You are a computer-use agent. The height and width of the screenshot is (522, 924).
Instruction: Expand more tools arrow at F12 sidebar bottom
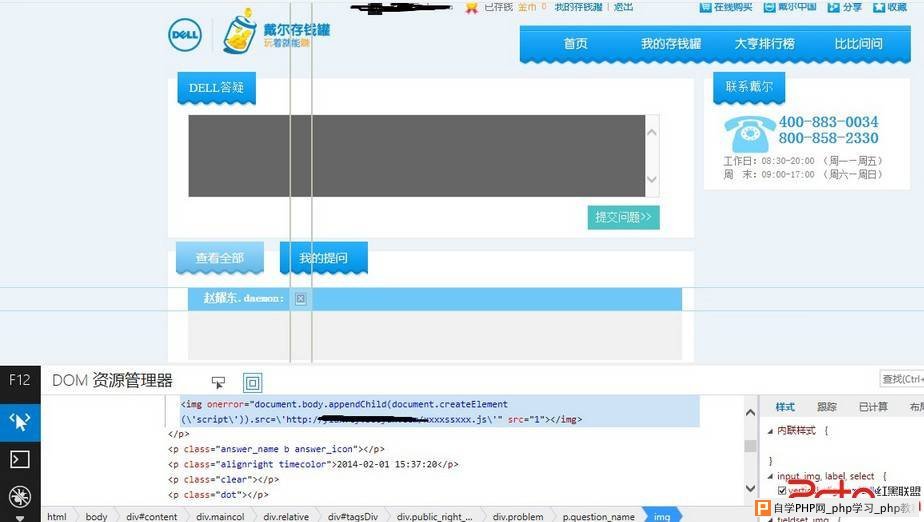tap(20, 518)
